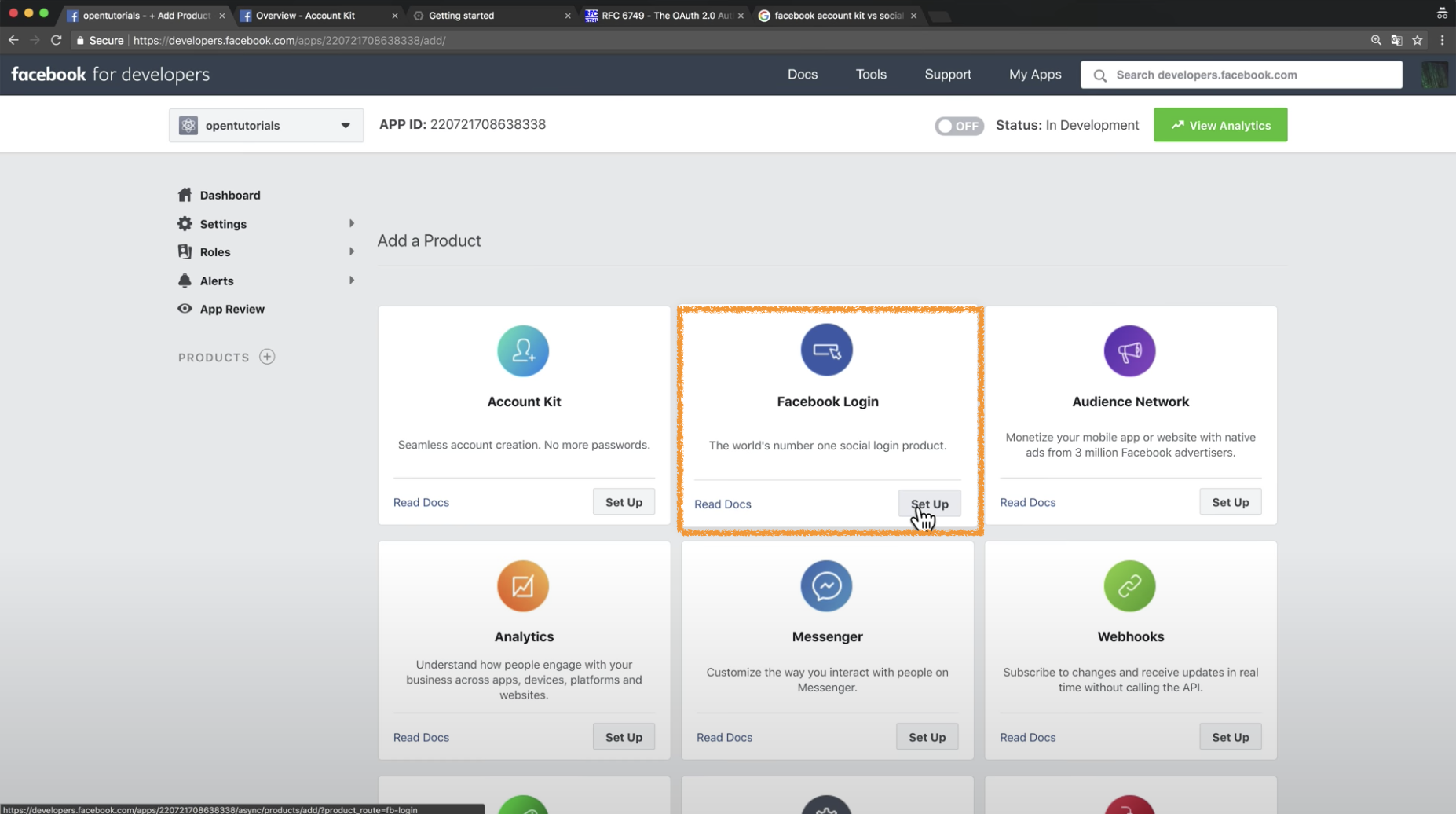Image resolution: width=1456 pixels, height=814 pixels.
Task: Open the Support menu
Action: [x=948, y=75]
